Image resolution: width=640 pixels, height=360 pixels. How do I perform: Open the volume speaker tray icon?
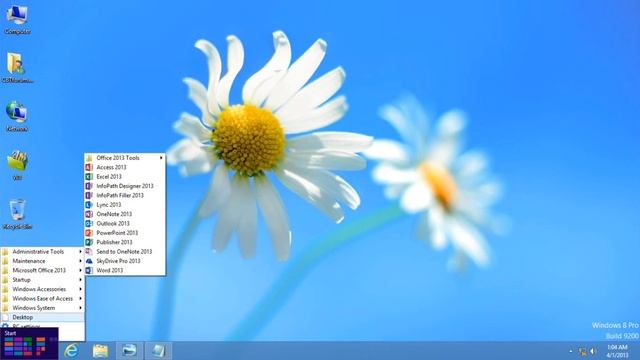(593, 351)
